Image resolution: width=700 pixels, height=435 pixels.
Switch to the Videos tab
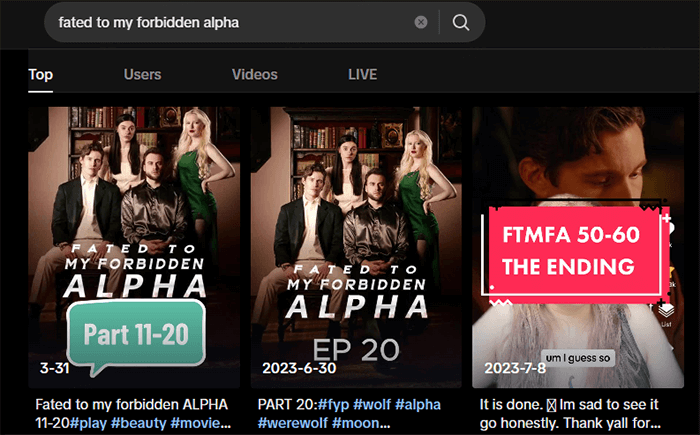(x=254, y=75)
